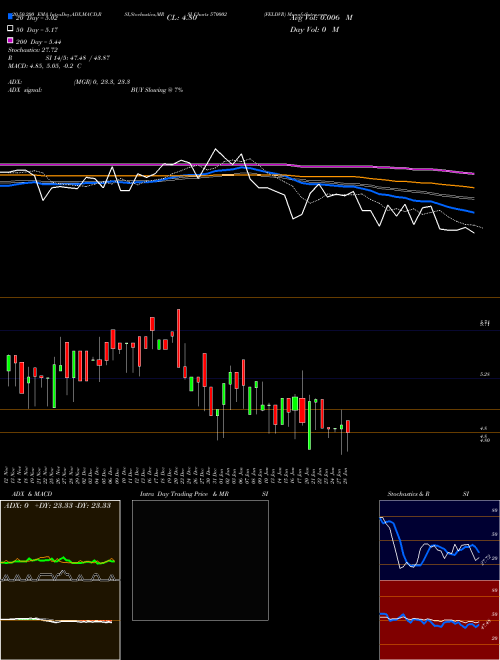The width and height of the screenshot is (500, 660).
Task: Select the '20 Day = 5.02' legend text
Action: point(36,18)
